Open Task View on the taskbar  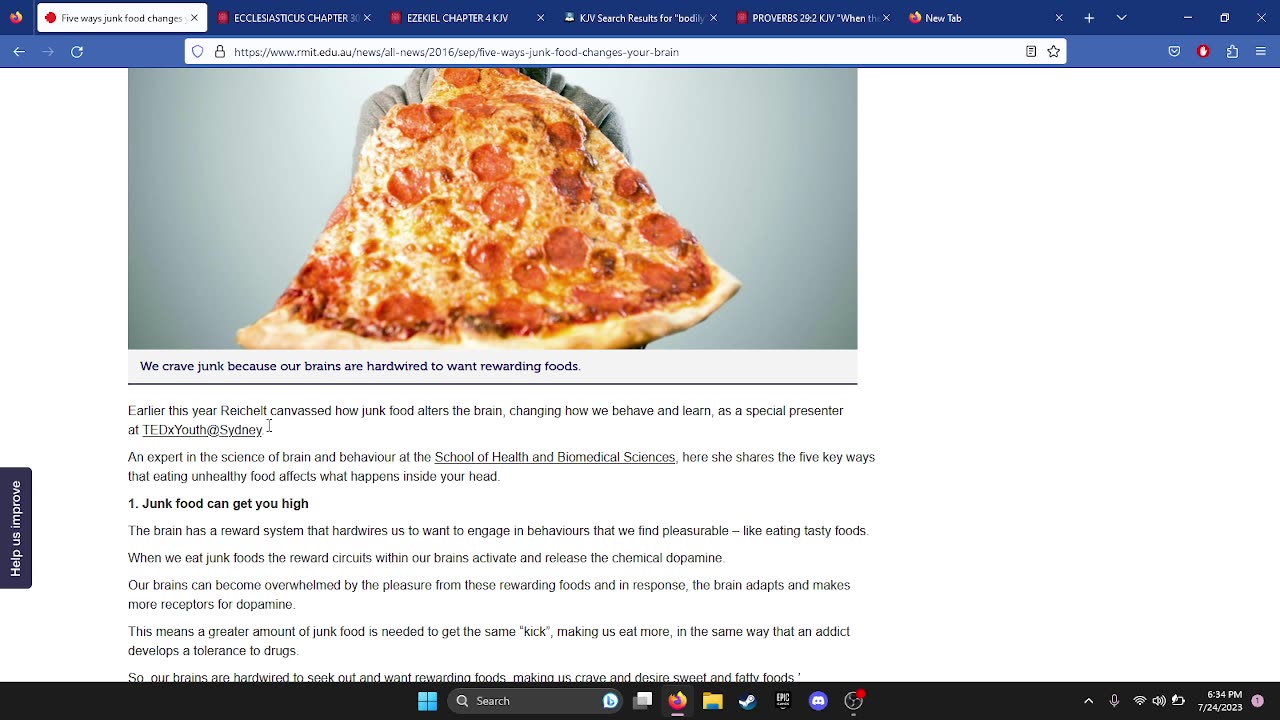click(643, 701)
